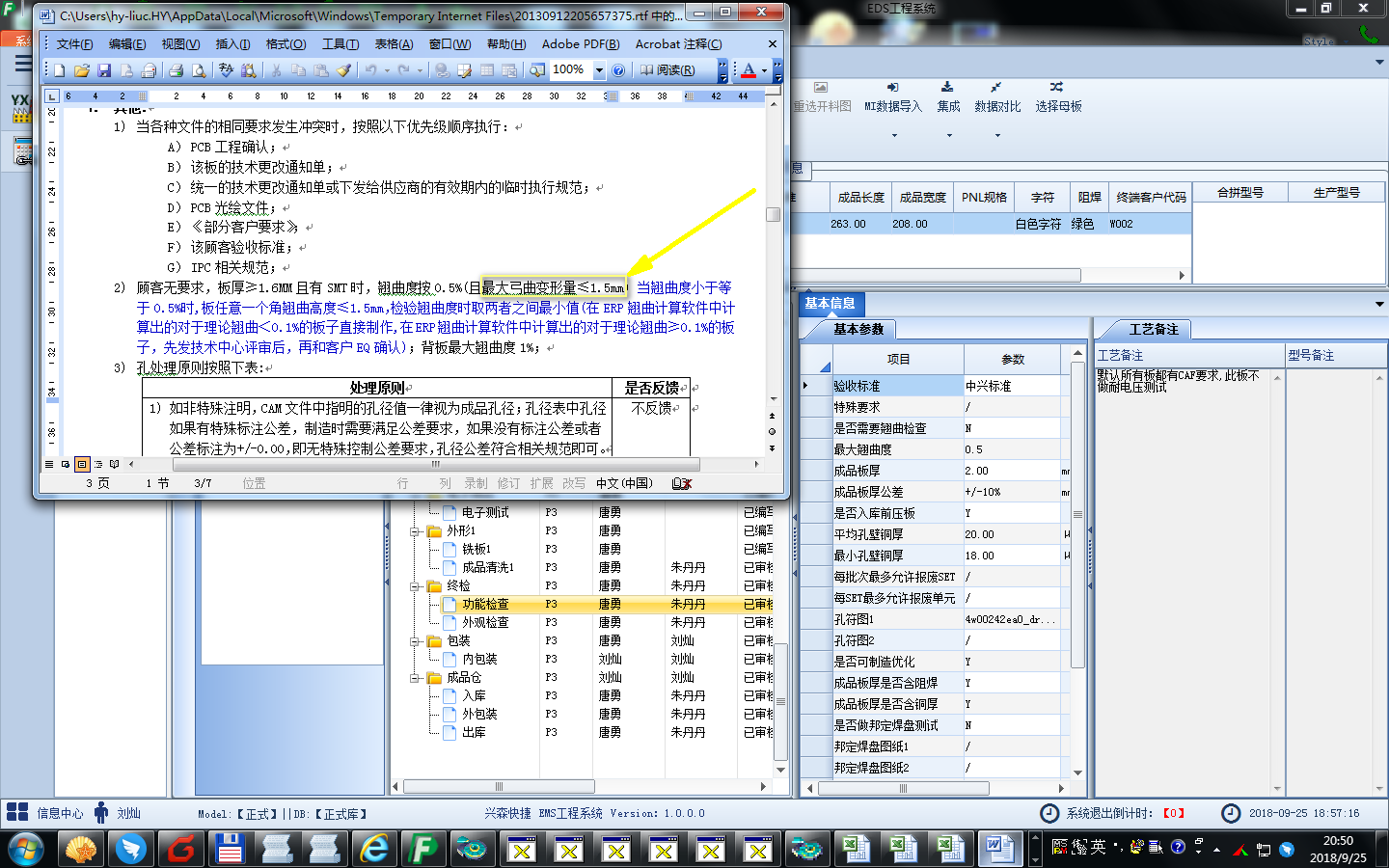Screen dimensions: 1389x868
Task: Click the Open folder icon in Word toolbar
Action: (x=82, y=70)
